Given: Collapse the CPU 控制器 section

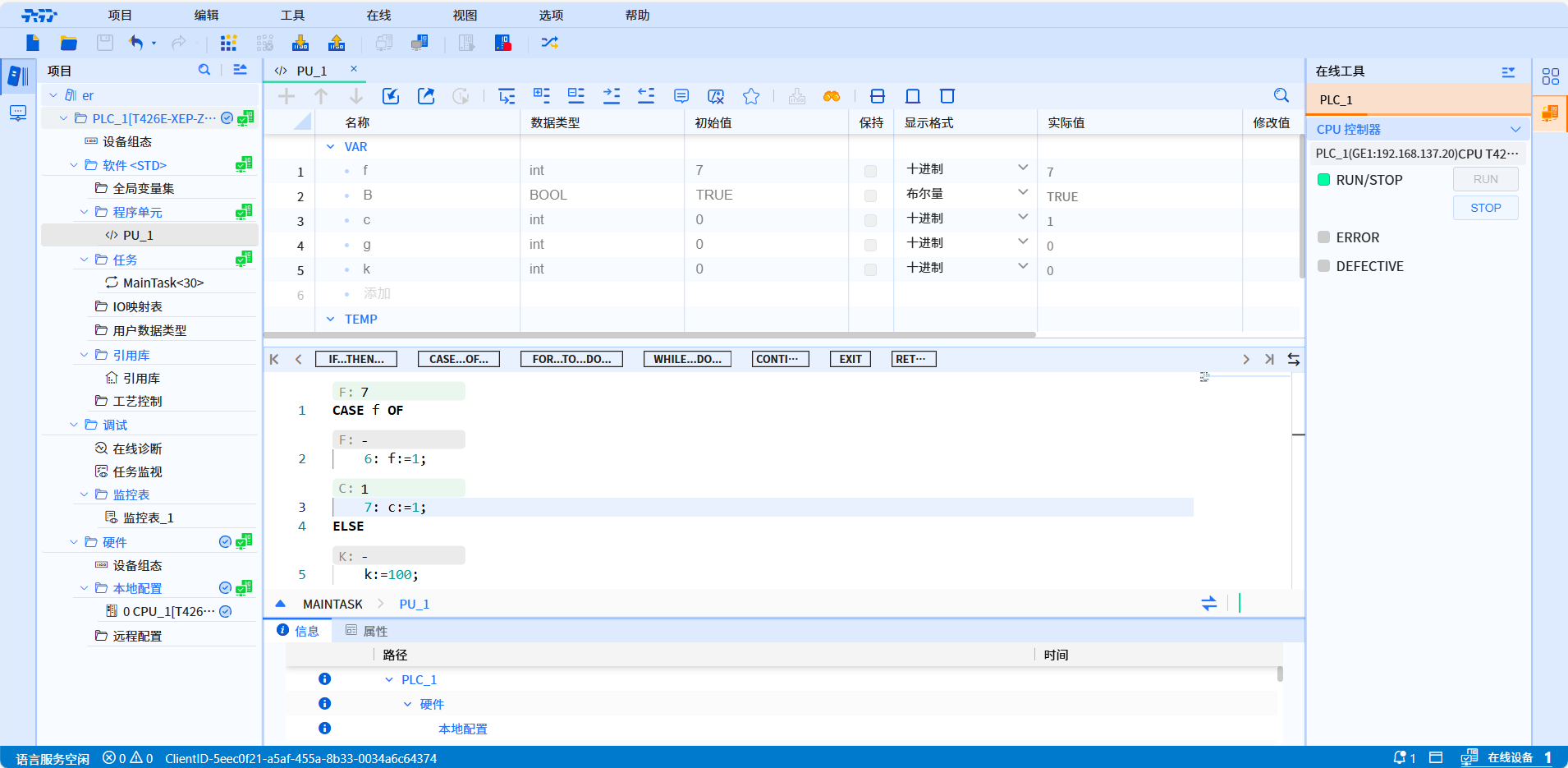Looking at the screenshot, I should click(1515, 130).
